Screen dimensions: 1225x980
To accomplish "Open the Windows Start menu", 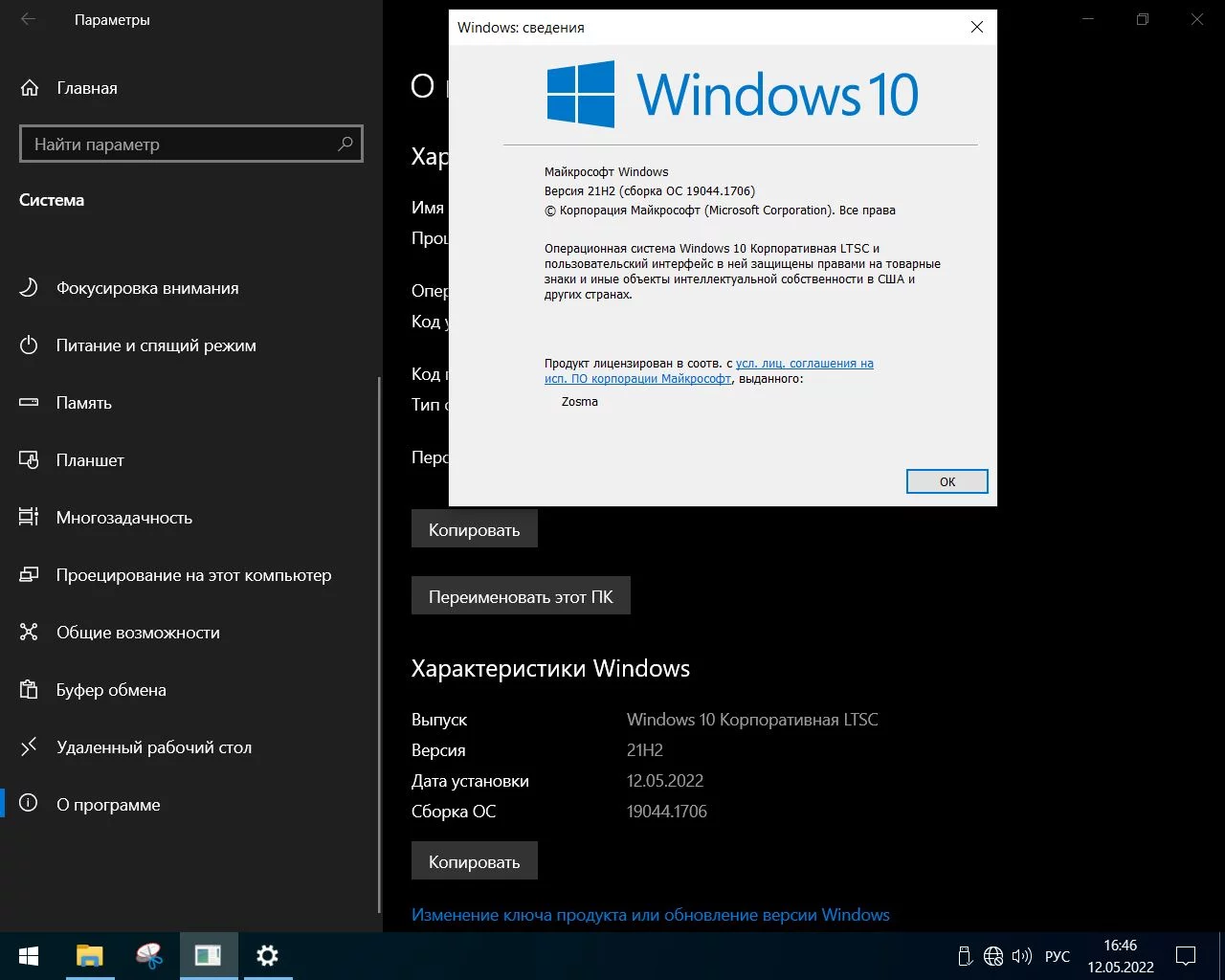I will (29, 956).
